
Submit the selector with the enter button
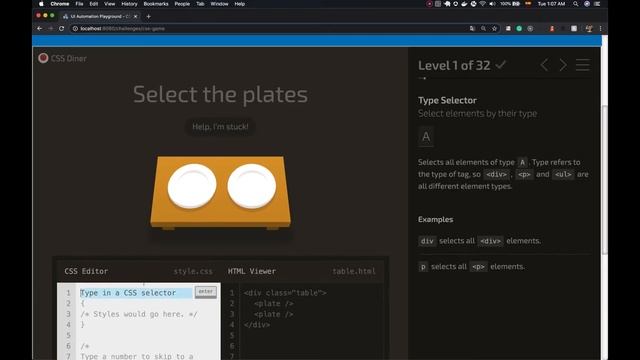[x=205, y=292]
